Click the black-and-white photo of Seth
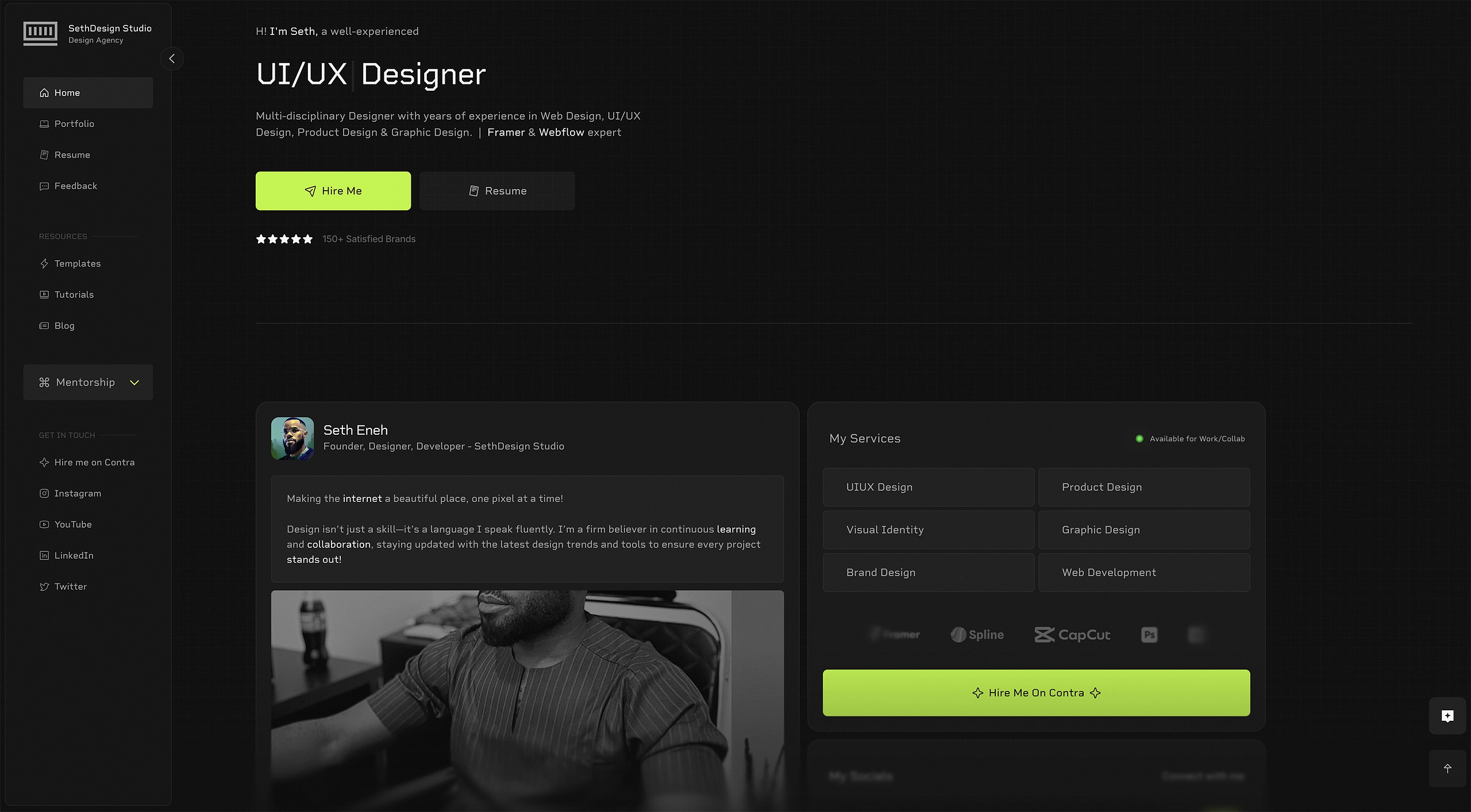 click(x=527, y=701)
